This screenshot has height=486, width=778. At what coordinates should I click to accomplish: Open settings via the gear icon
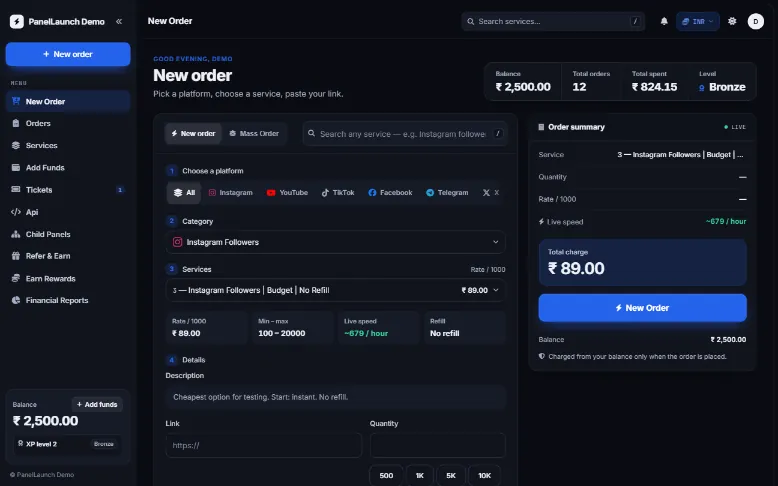coord(732,21)
